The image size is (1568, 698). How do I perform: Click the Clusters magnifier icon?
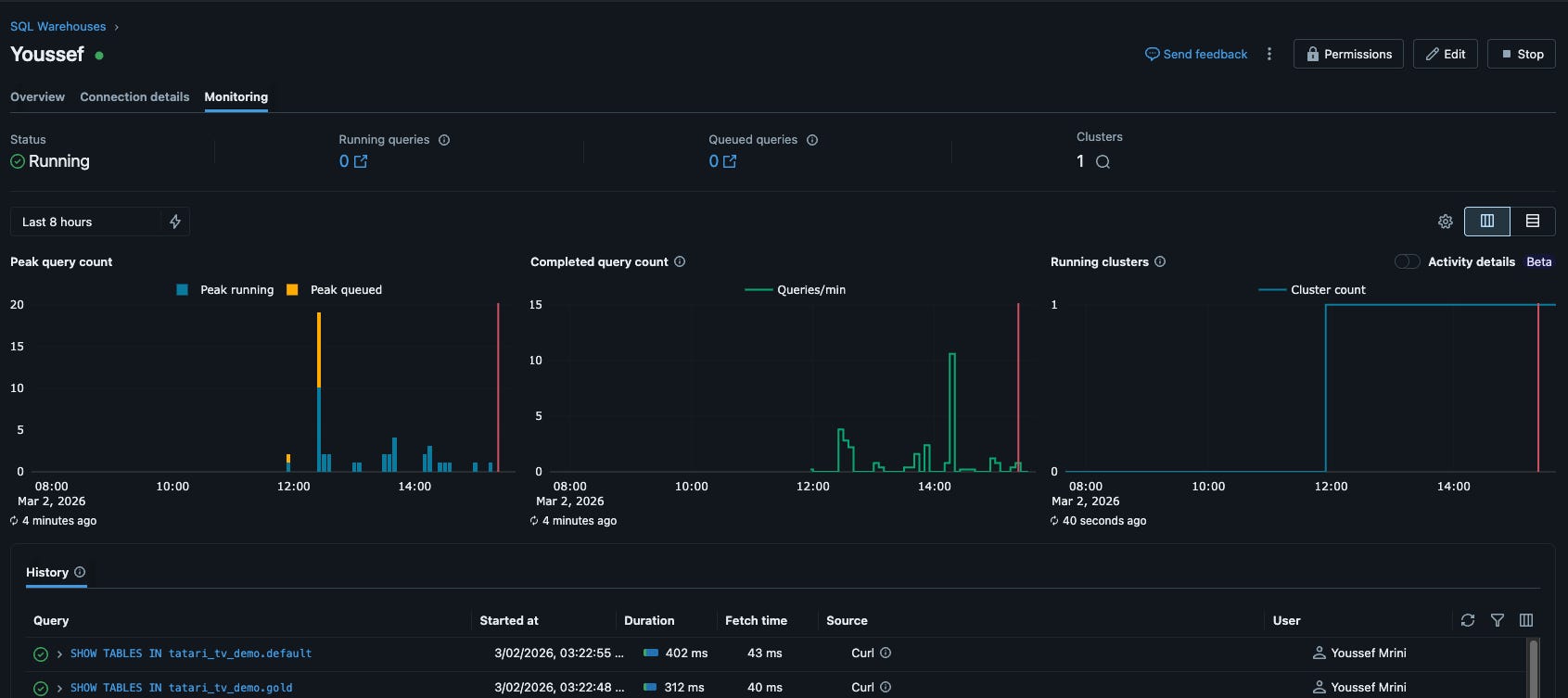pos(1103,162)
